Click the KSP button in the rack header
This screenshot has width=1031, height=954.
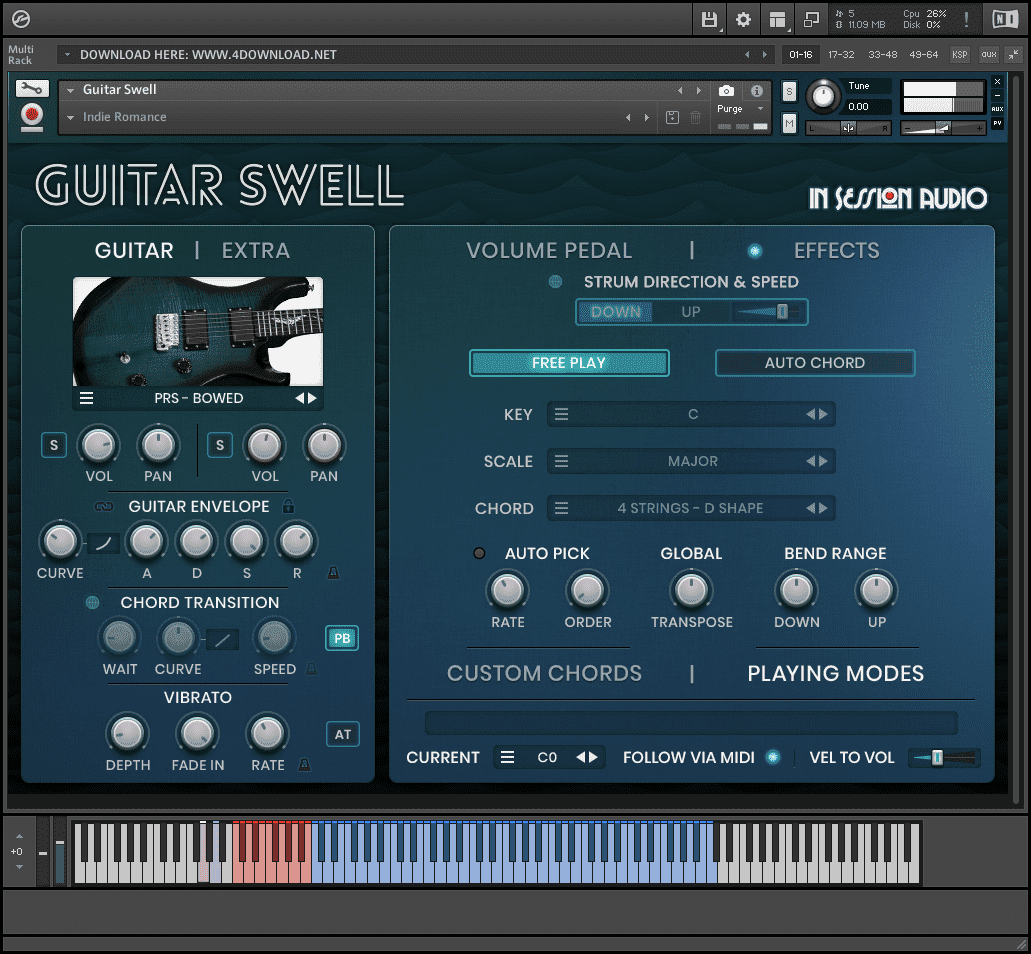[x=959, y=55]
